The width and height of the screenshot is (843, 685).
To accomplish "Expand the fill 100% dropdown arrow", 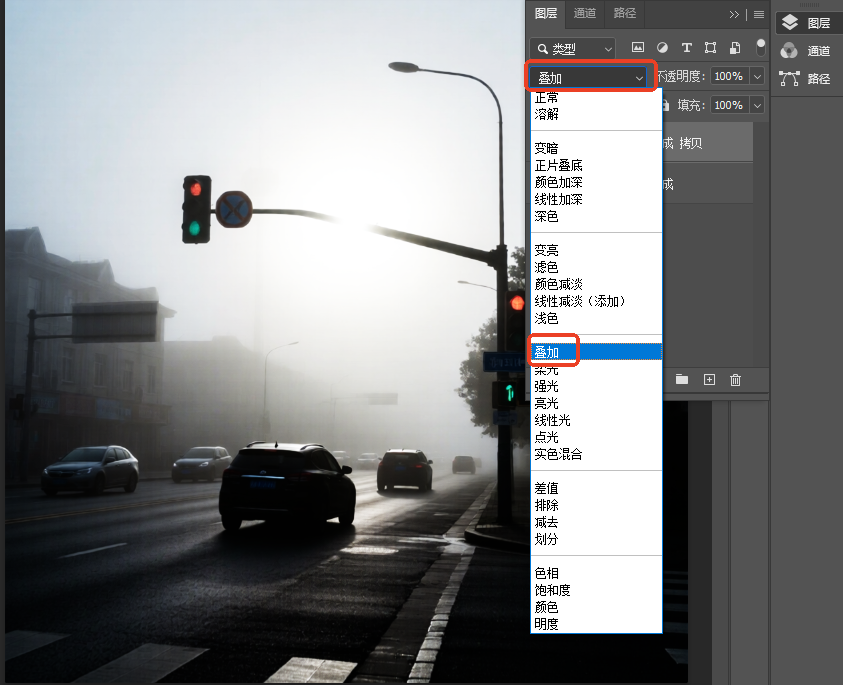I will pos(757,105).
